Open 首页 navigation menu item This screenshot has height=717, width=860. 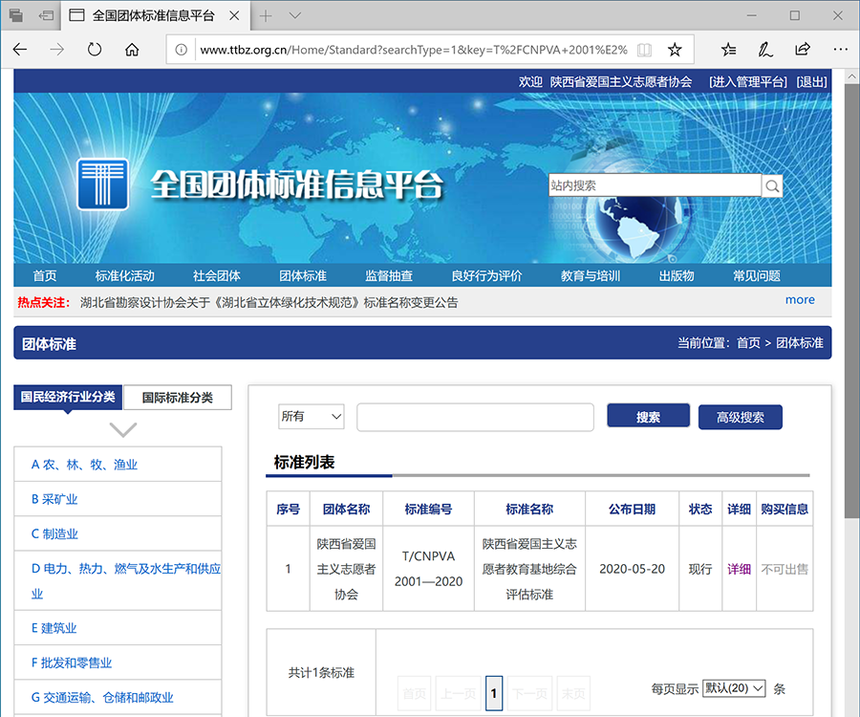pyautogui.click(x=44, y=276)
